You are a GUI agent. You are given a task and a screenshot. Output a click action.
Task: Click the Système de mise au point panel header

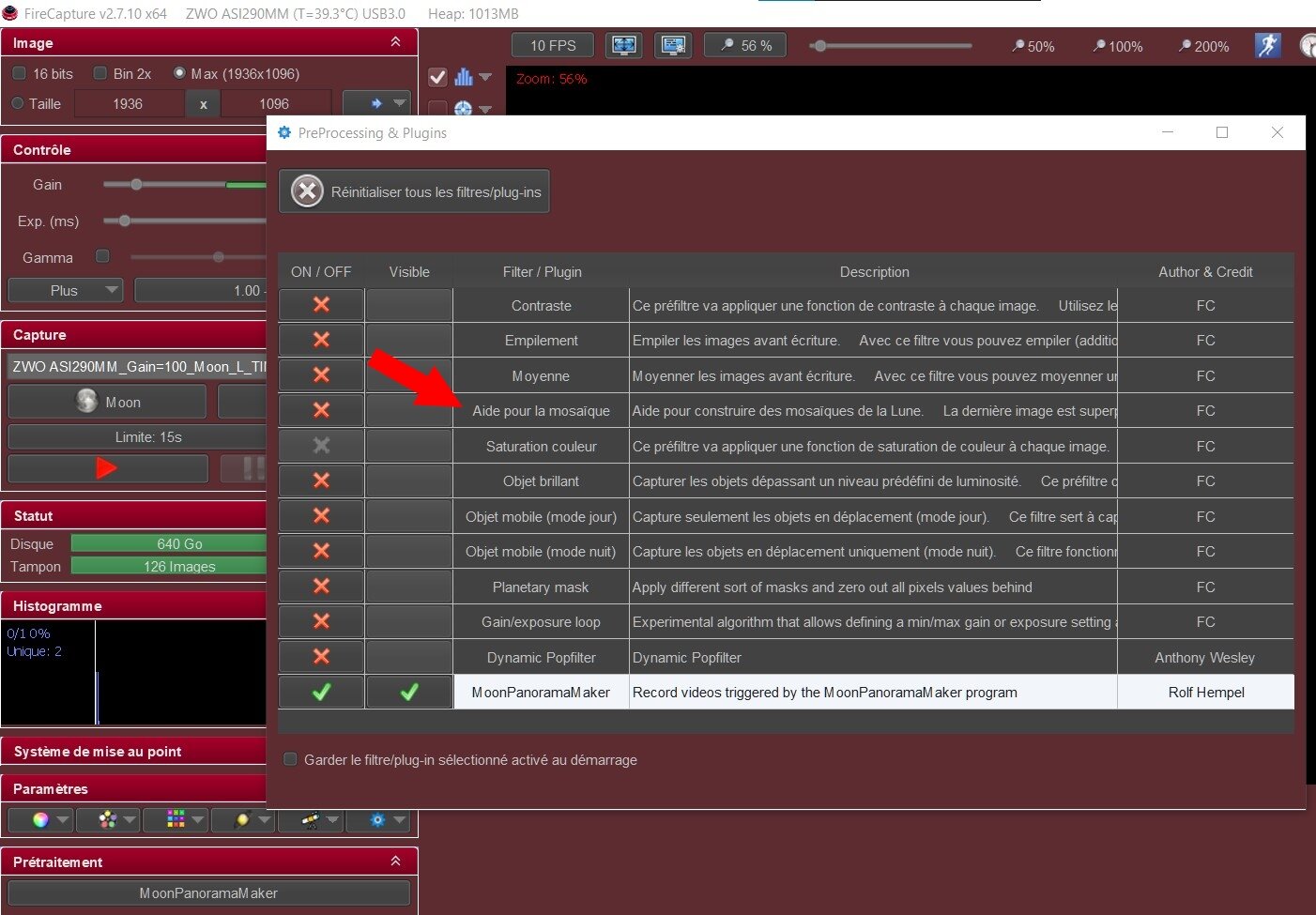click(x=134, y=751)
